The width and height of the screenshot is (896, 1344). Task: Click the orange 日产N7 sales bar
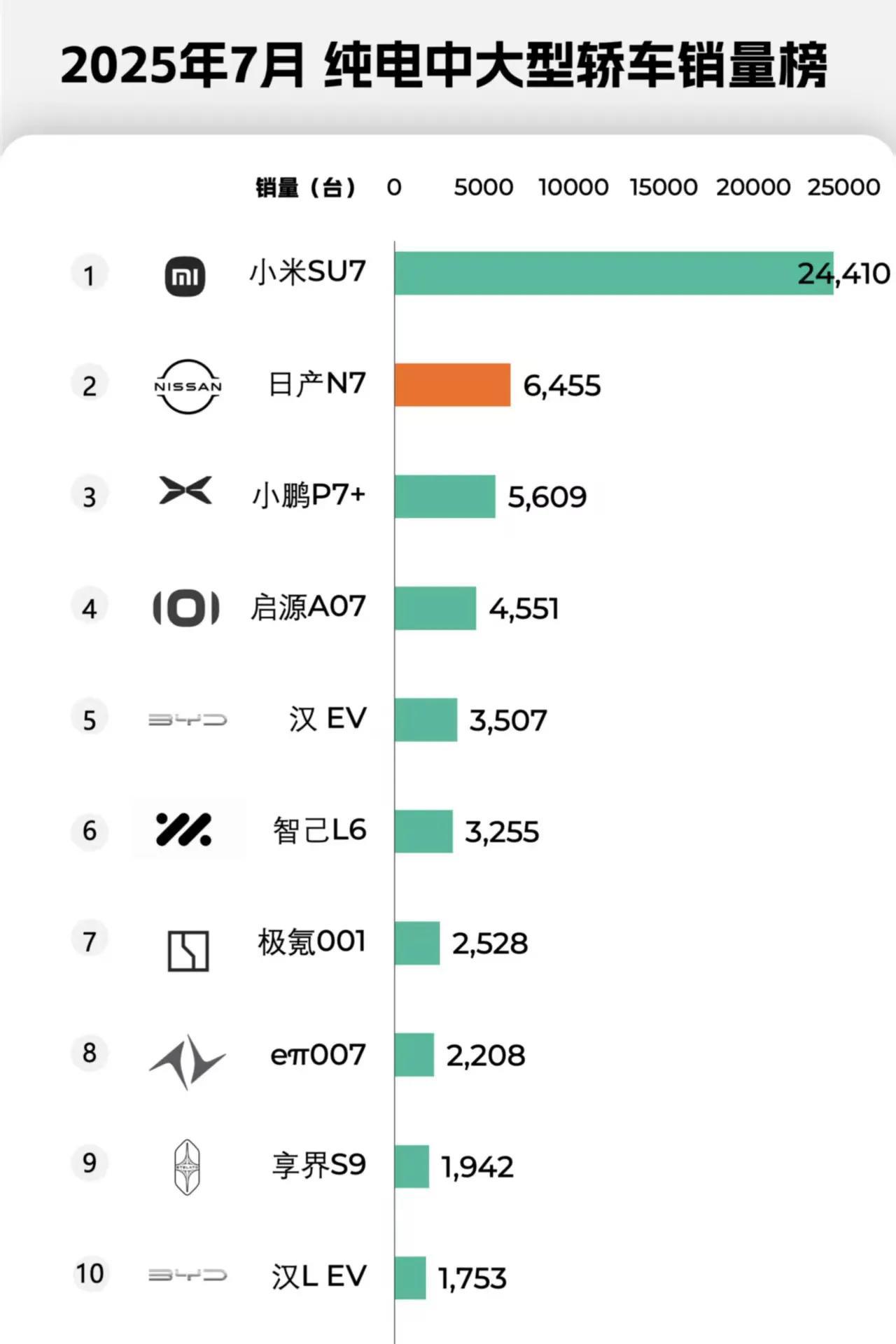point(452,385)
